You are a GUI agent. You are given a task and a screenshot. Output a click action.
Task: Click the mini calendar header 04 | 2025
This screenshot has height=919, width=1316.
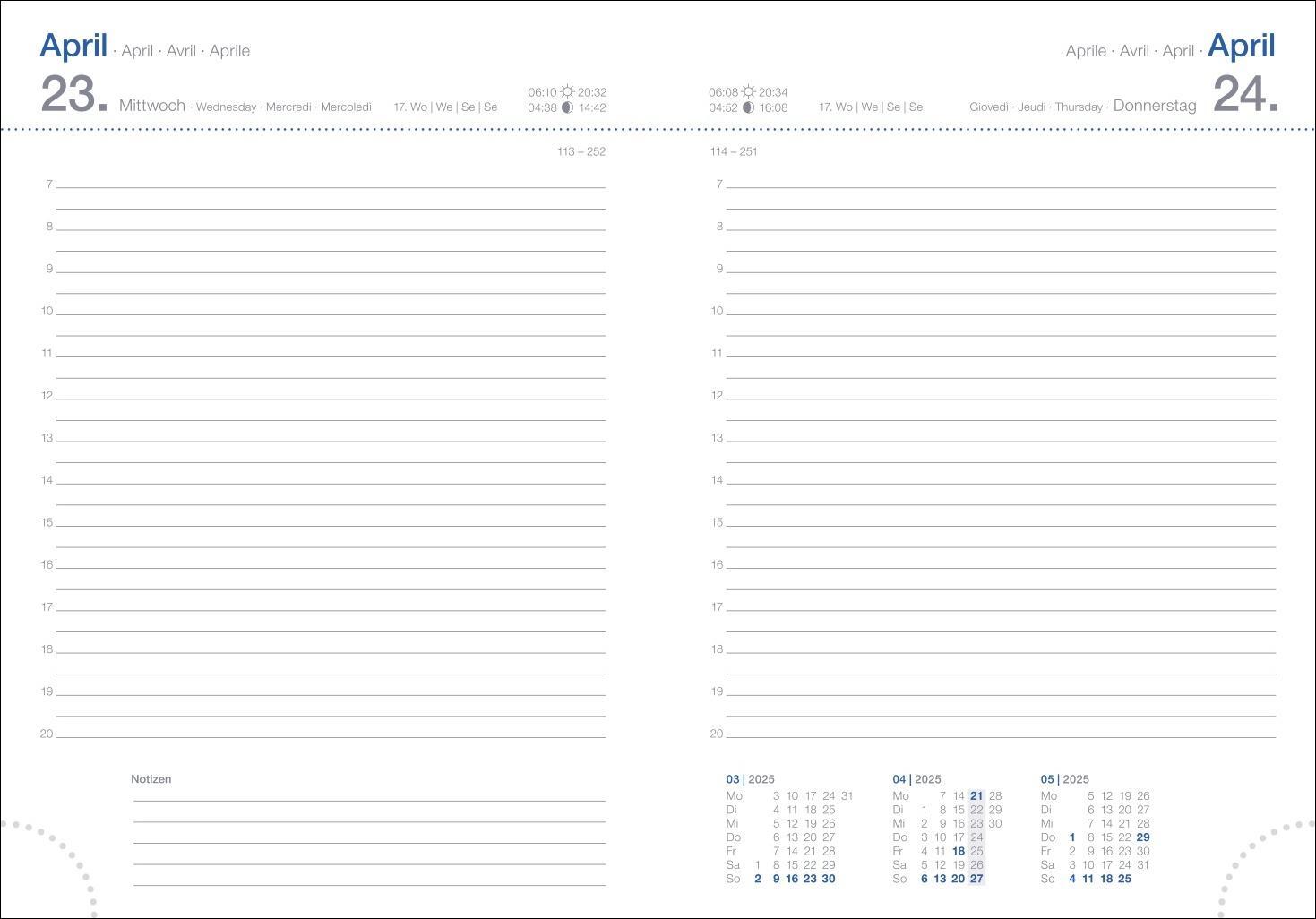pos(916,779)
